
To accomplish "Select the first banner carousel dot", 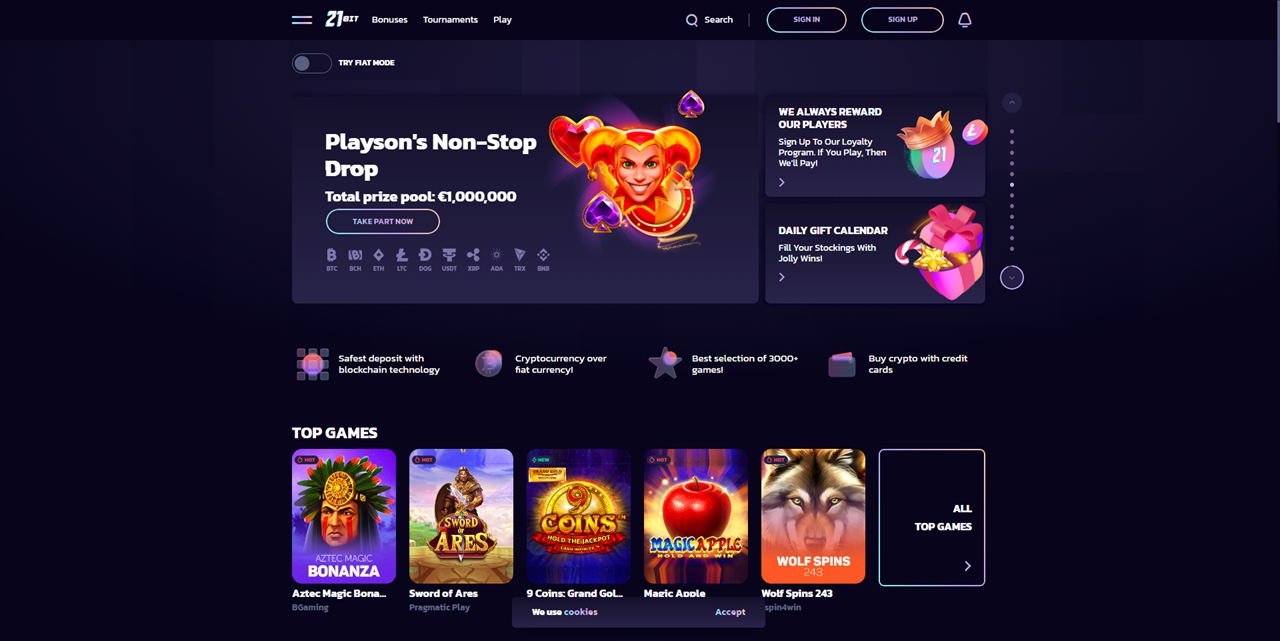I will tap(1012, 131).
